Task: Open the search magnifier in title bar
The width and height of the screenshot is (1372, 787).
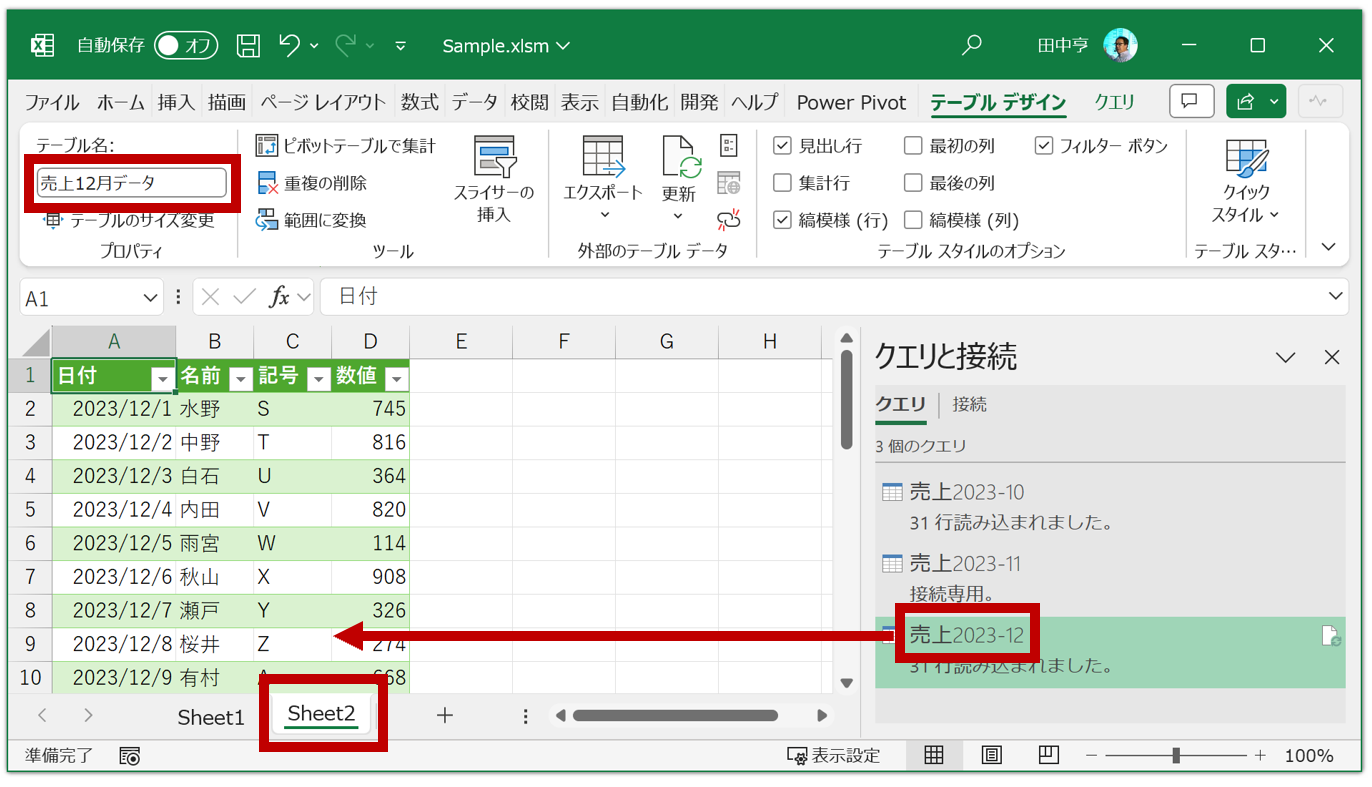Action: pos(971,45)
